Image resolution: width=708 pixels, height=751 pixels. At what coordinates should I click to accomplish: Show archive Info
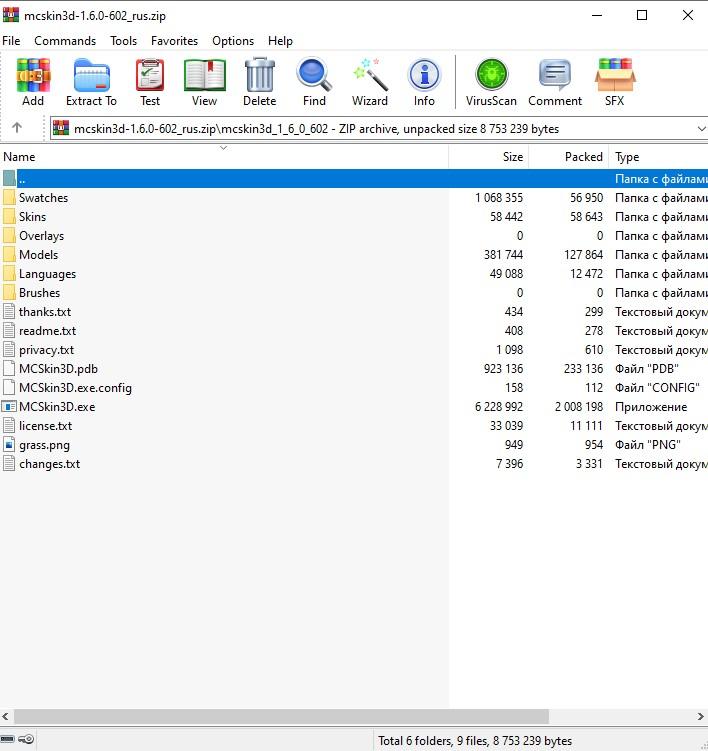pos(424,75)
